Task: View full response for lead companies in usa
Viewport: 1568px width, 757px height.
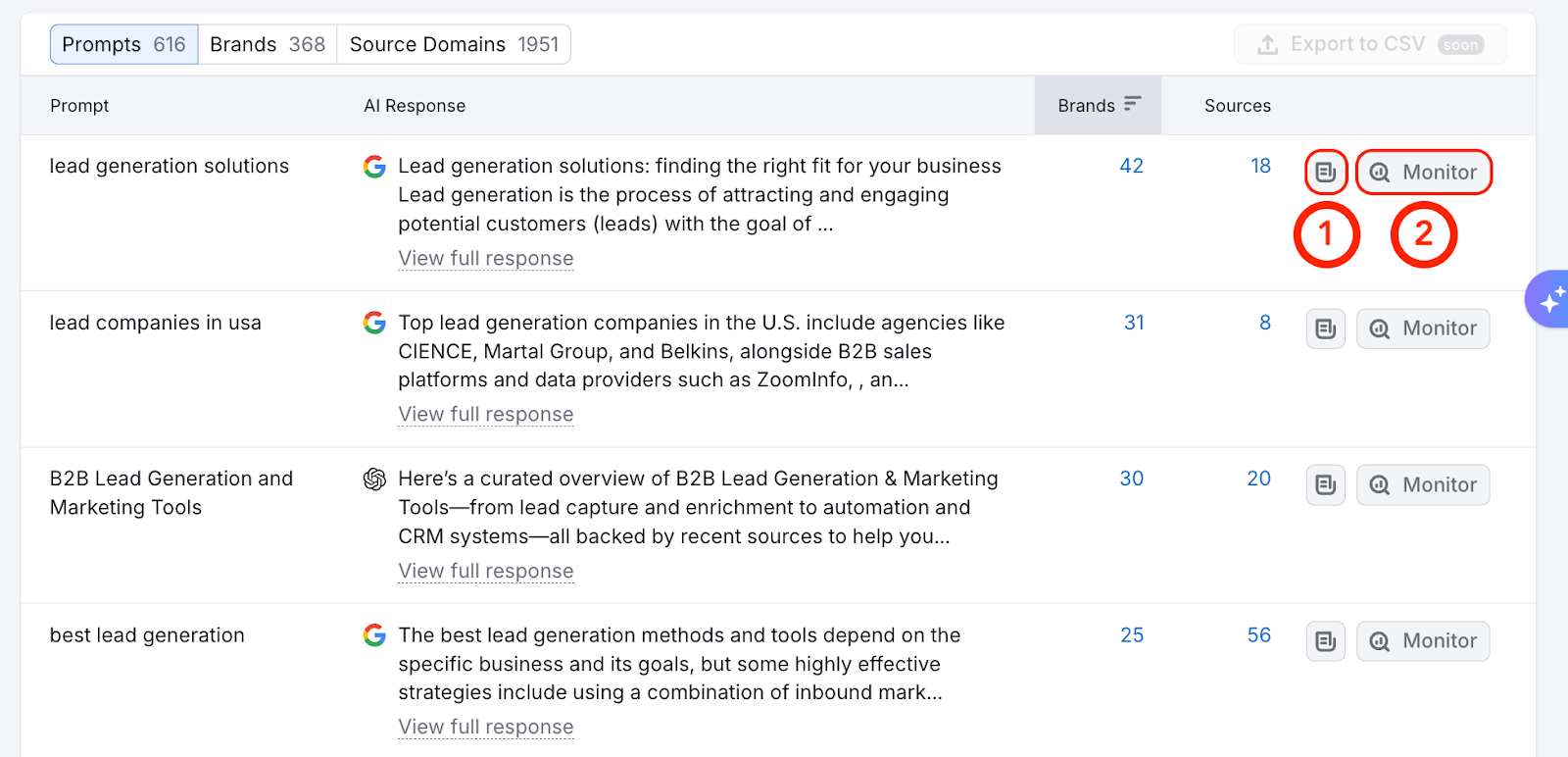Action: pyautogui.click(x=485, y=415)
